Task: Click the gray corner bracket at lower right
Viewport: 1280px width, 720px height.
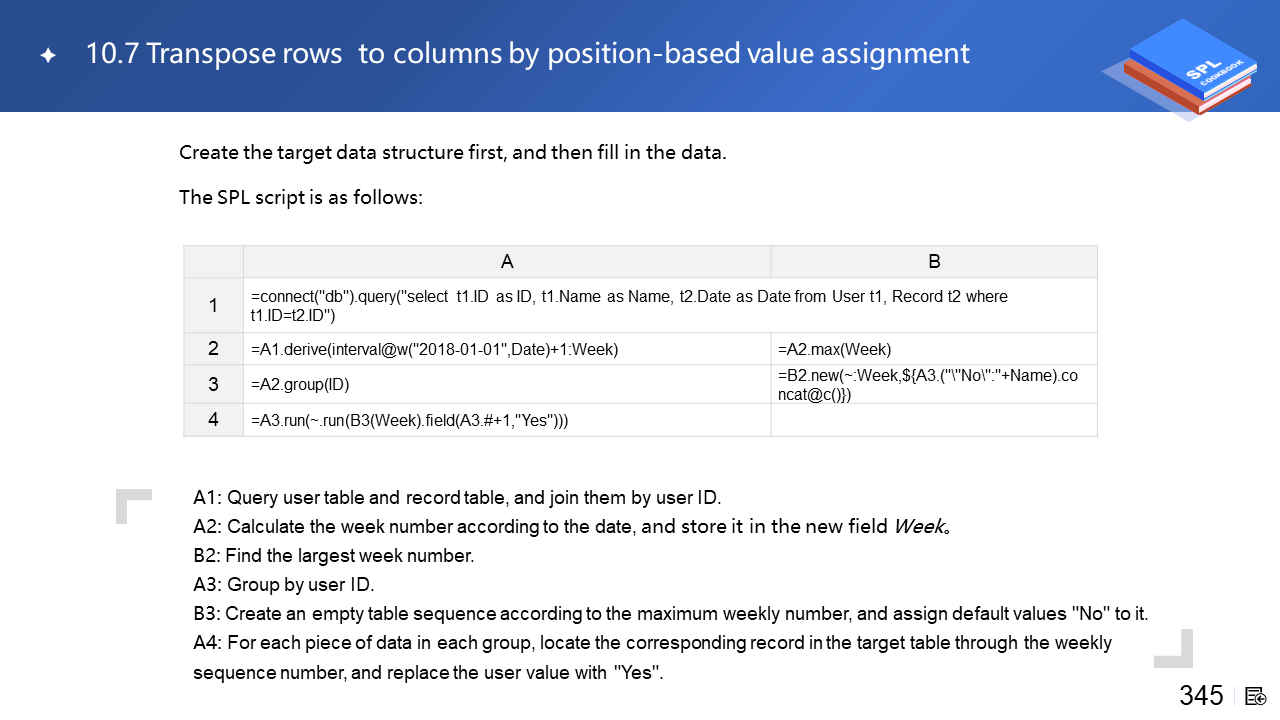Action: pos(1174,648)
